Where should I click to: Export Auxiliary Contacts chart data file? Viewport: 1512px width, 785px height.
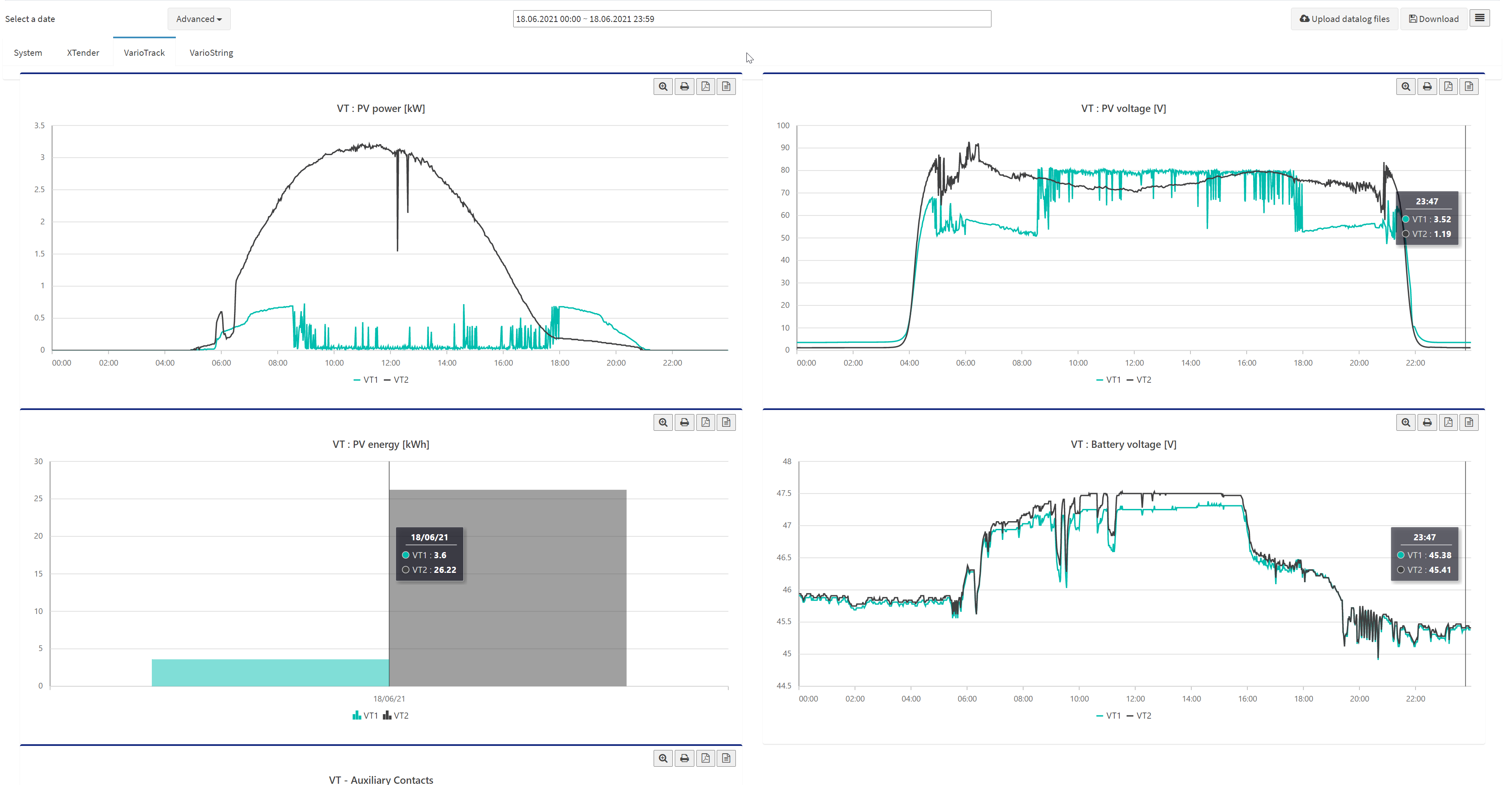726,758
